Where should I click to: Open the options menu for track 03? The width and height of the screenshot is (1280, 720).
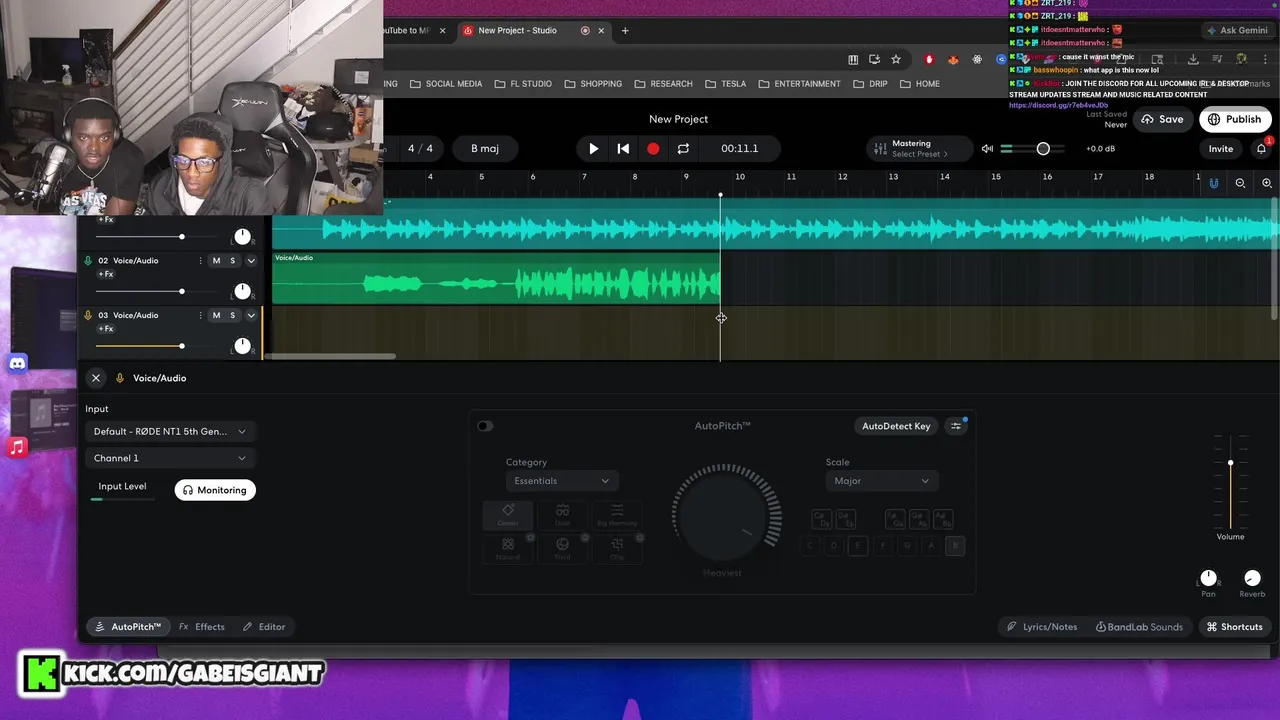tap(201, 315)
